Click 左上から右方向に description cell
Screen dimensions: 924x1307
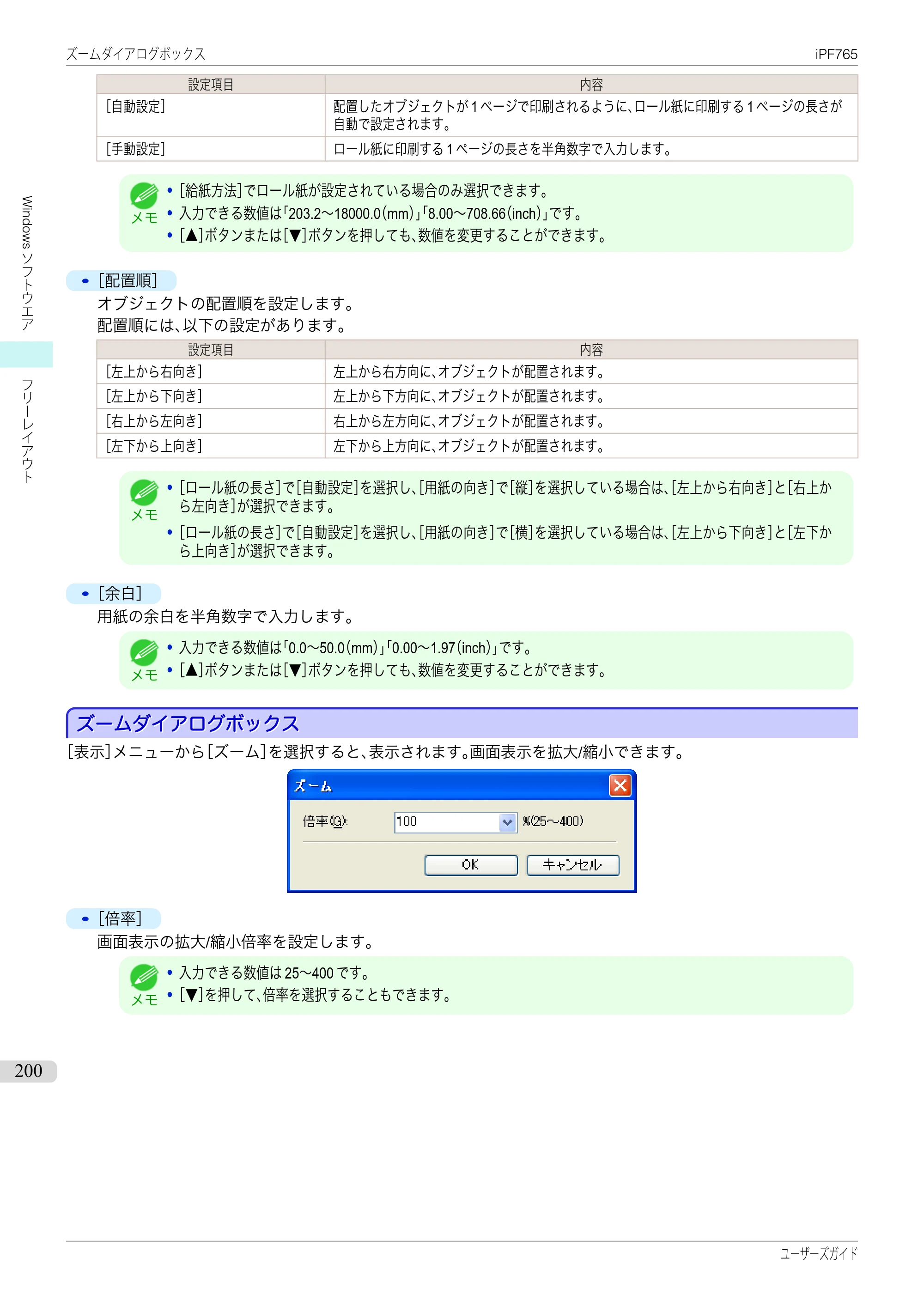pyautogui.click(x=591, y=372)
